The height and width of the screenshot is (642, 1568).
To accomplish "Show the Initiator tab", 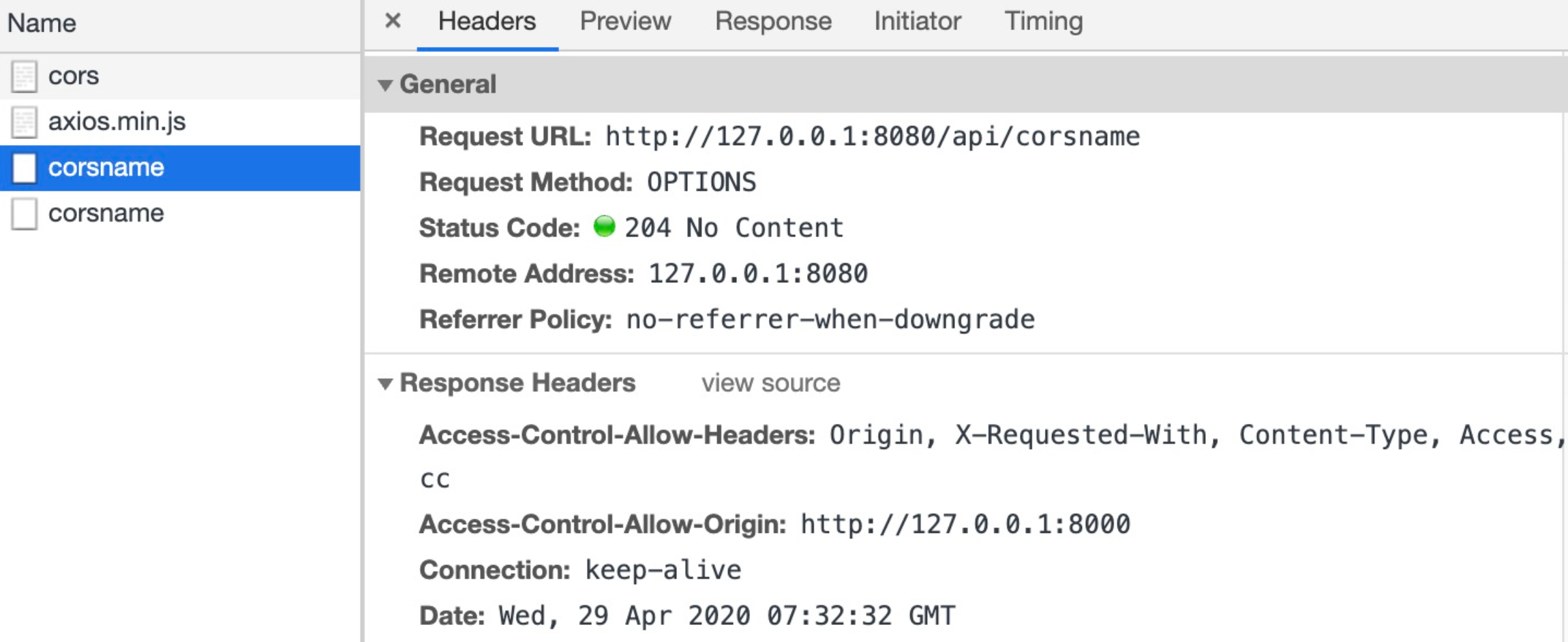I will click(x=918, y=22).
